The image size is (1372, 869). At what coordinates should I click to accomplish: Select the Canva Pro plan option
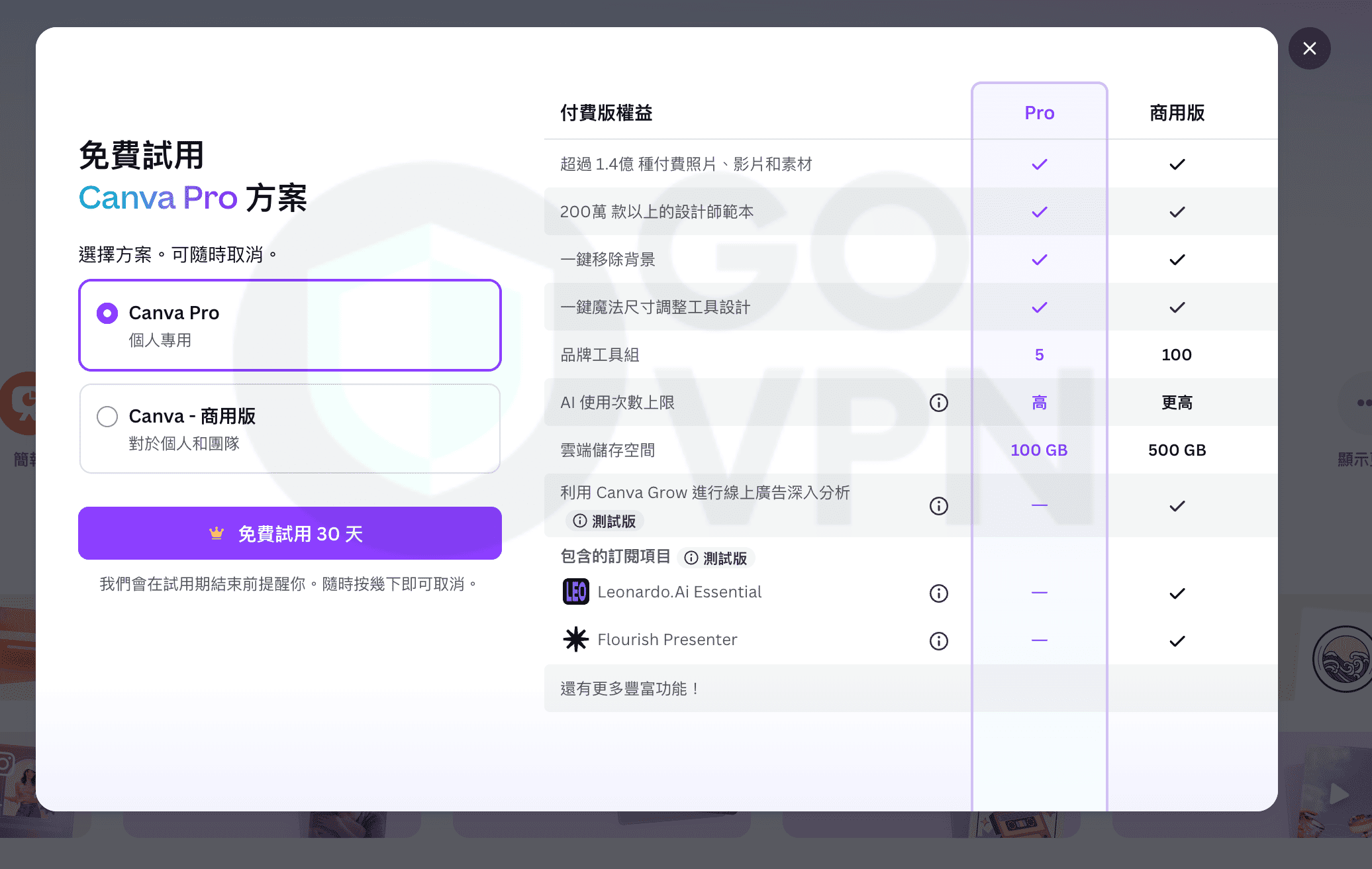(x=107, y=313)
